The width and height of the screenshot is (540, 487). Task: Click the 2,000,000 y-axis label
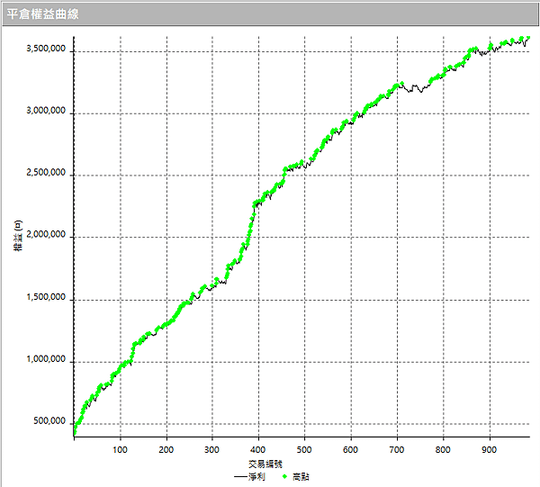point(46,235)
